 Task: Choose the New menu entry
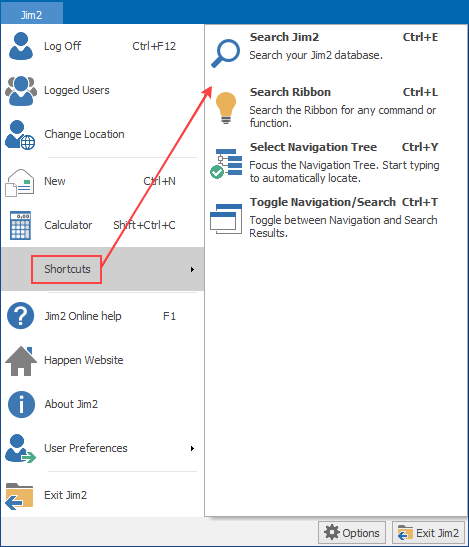click(x=103, y=181)
